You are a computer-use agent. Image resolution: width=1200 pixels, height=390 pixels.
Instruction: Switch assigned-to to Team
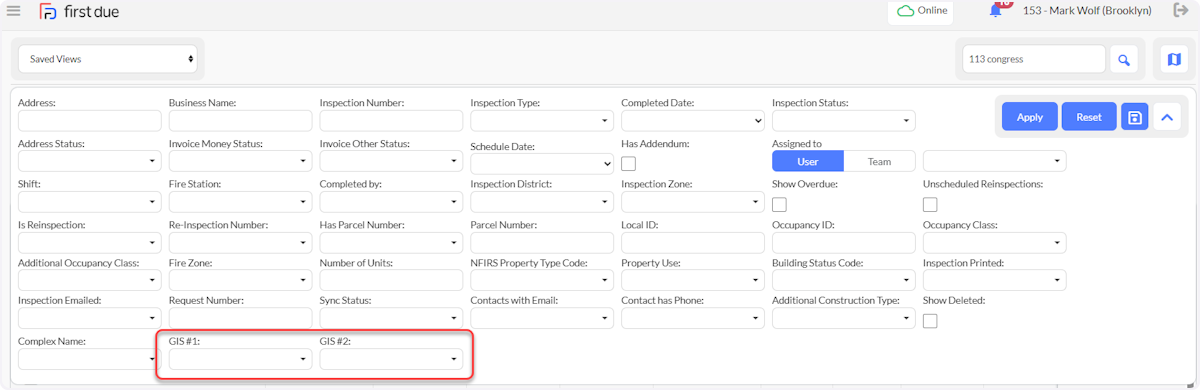pos(880,161)
